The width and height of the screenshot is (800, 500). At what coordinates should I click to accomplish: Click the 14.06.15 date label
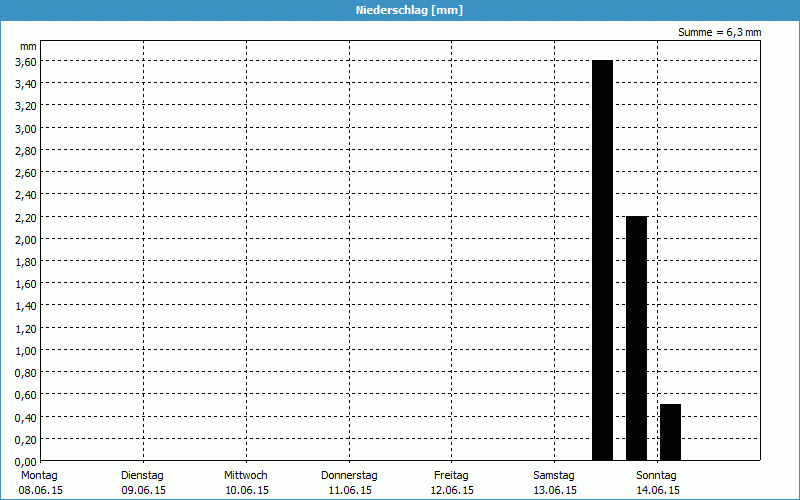(658, 490)
